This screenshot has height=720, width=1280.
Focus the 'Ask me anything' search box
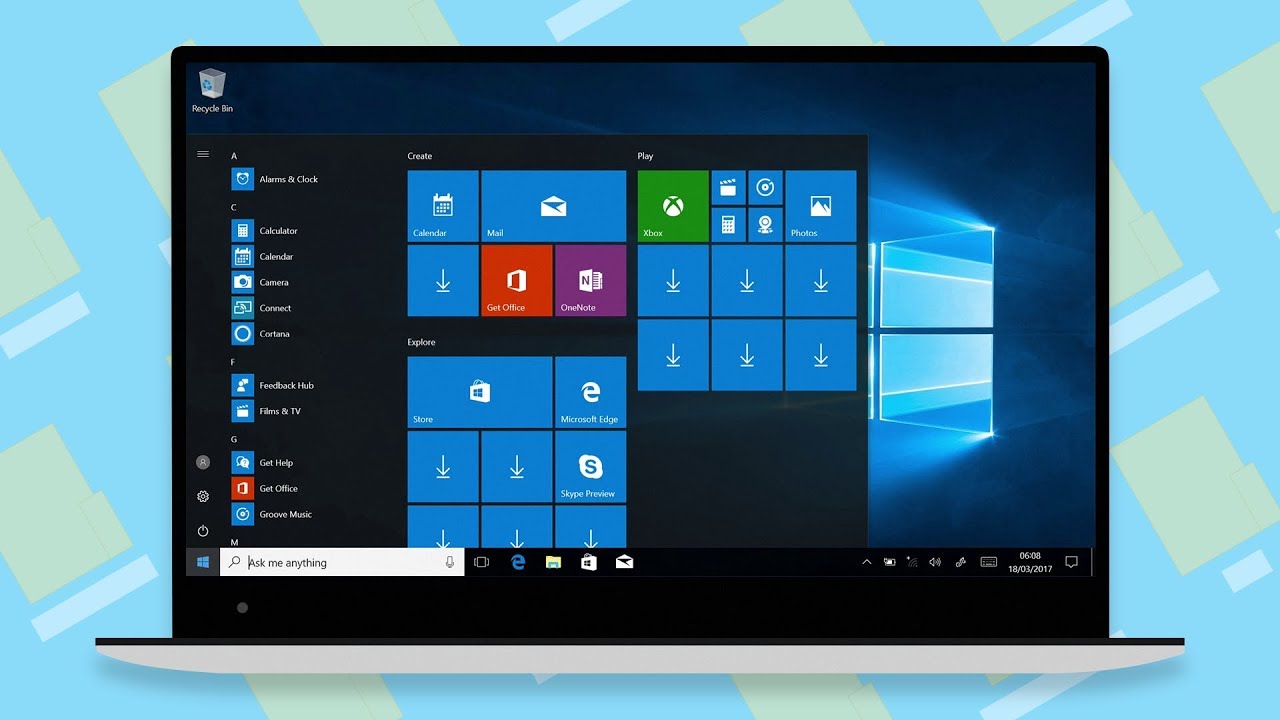[x=342, y=562]
